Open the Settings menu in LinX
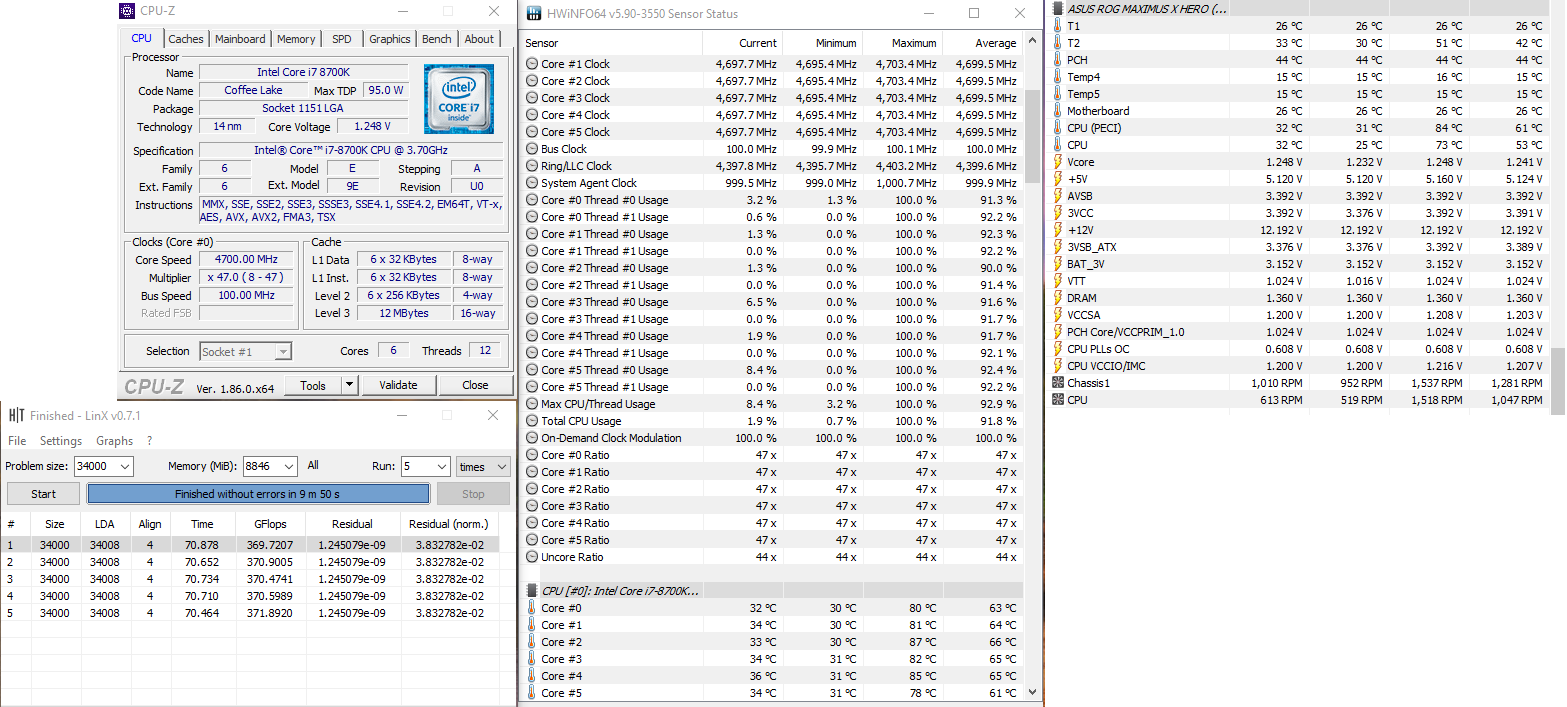The height and width of the screenshot is (707, 1567). pyautogui.click(x=61, y=441)
